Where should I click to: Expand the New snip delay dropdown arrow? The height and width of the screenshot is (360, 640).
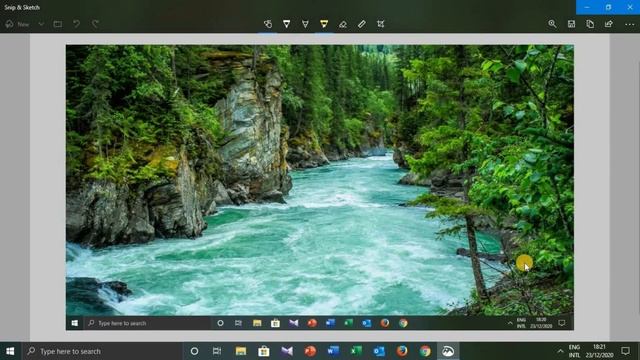(x=41, y=24)
